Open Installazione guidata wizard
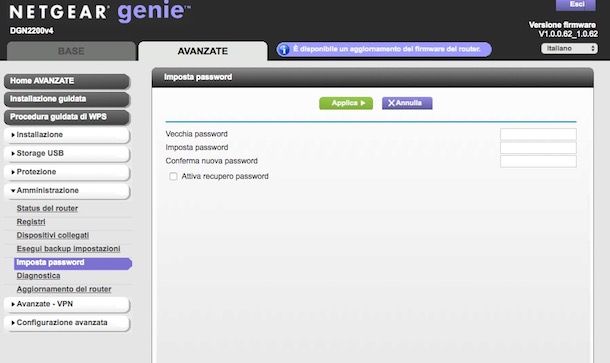The height and width of the screenshot is (363, 610). coord(67,99)
